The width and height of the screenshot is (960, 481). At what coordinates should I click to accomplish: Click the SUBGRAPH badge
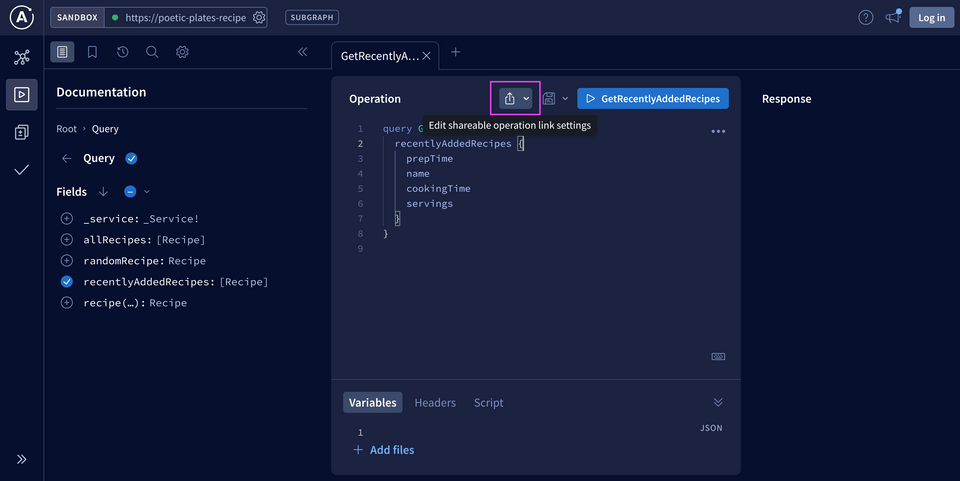pos(312,17)
